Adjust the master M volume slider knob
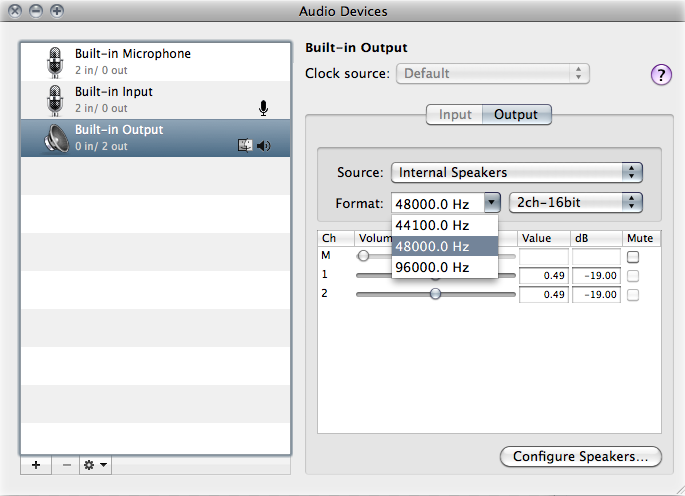Viewport: 685px width, 496px height. coord(363,256)
